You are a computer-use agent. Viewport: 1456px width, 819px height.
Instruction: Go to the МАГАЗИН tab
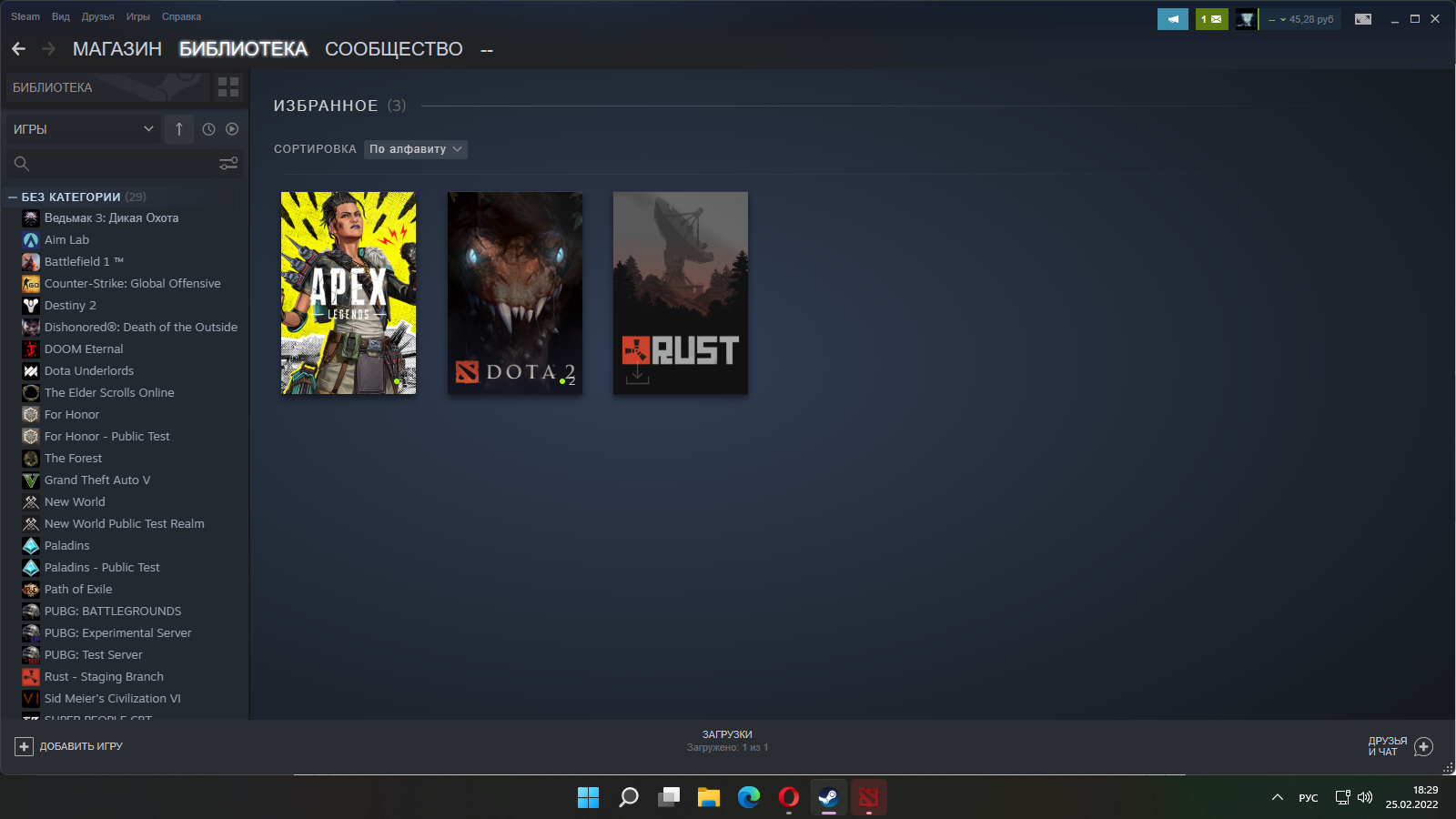[x=117, y=49]
